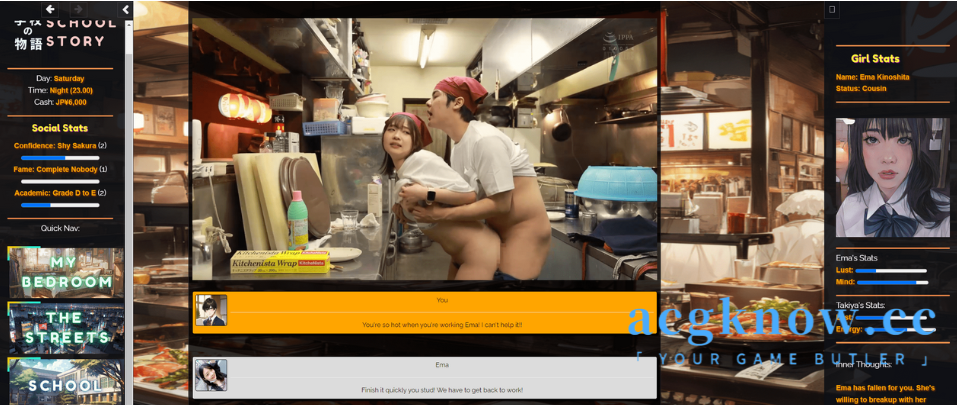Toggle the small square icon above Girl Stats
Image resolution: width=957 pixels, height=405 pixels.
pos(832,9)
